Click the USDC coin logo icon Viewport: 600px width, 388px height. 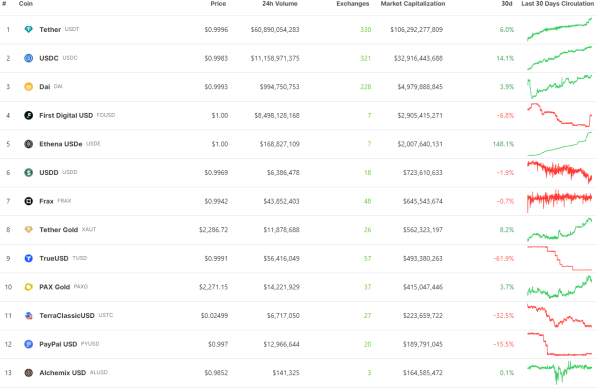pos(28,58)
